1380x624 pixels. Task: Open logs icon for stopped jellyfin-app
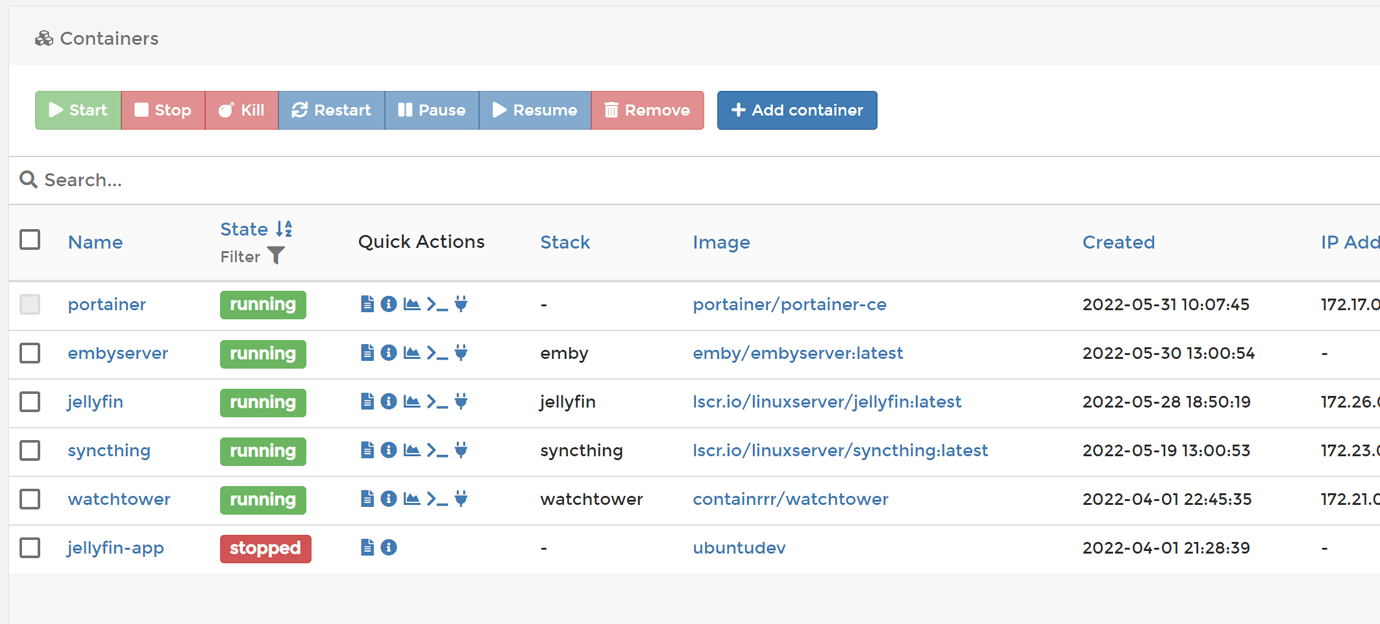(367, 548)
